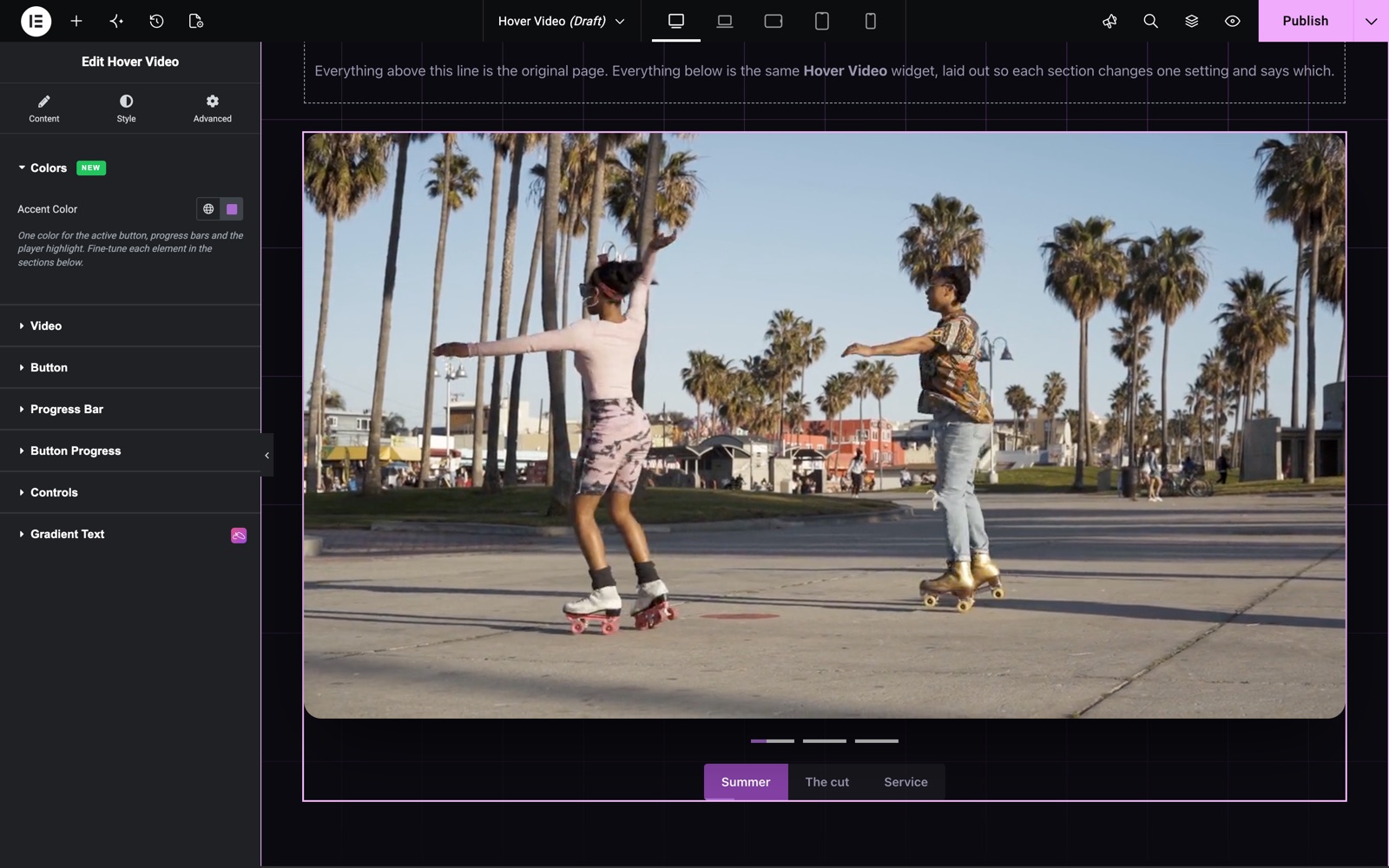The image size is (1389, 868).
Task: Open the finder search icon
Action: (x=1150, y=21)
